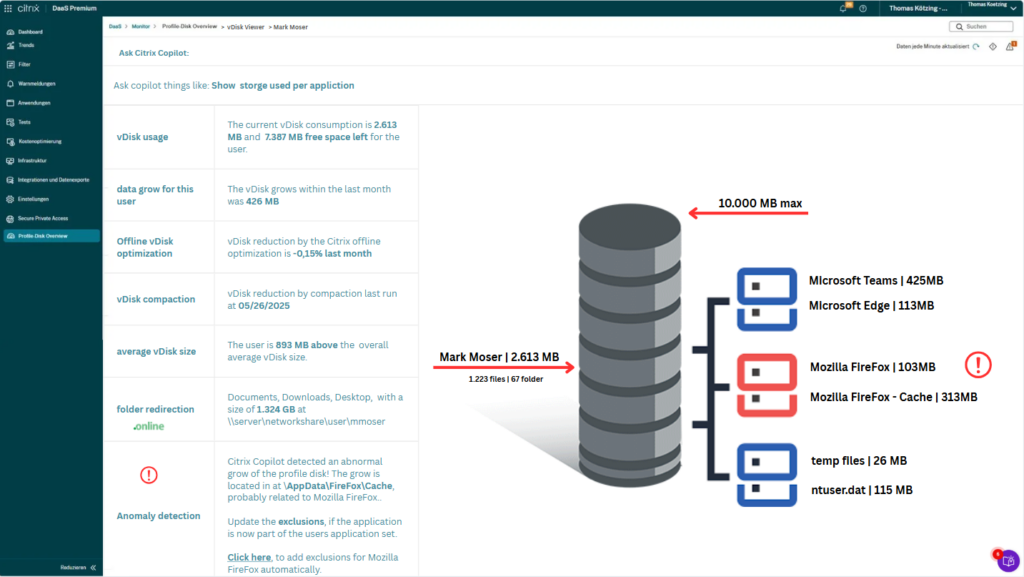Click the bold 'exclusions' link text
The width and height of the screenshot is (1024, 577).
pos(301,522)
